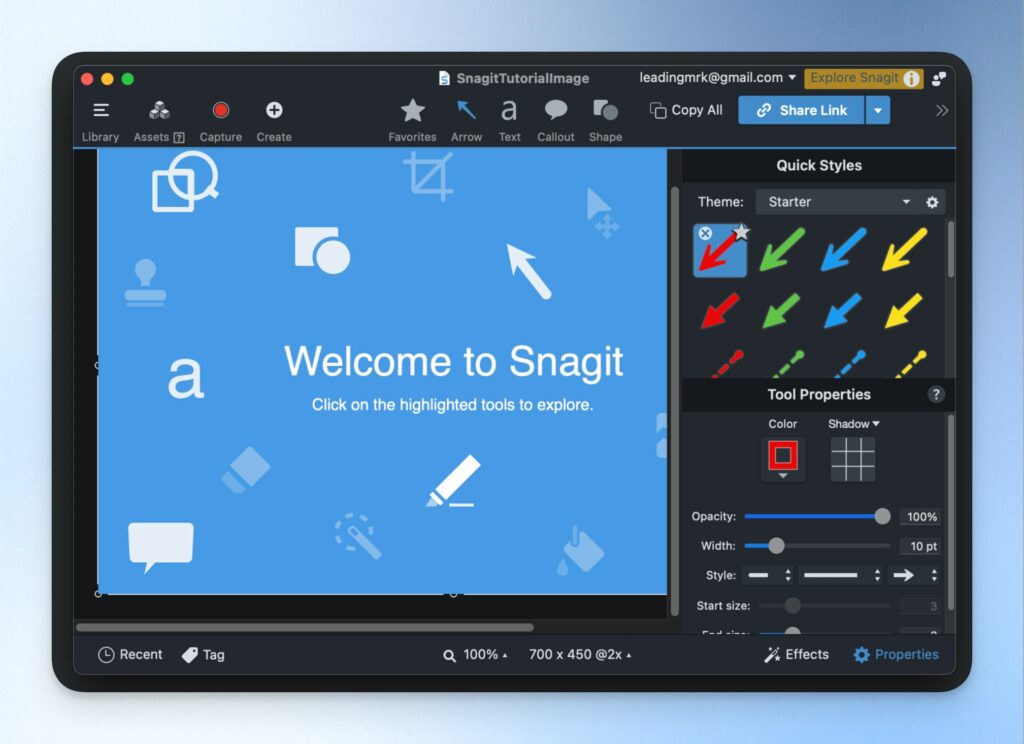Open the 700 x 450 @2x size menu
Image resolution: width=1024 pixels, height=744 pixels.
[x=580, y=655]
